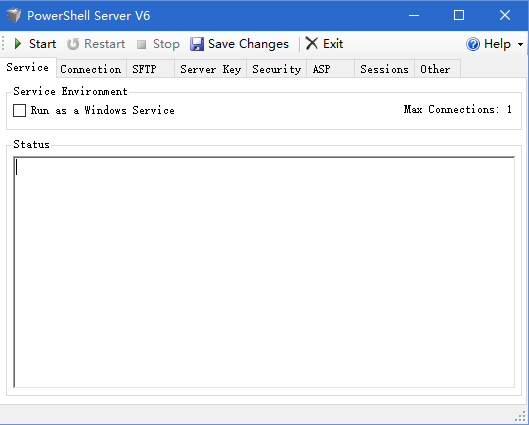
Task: Go to the Security tab
Action: point(276,69)
